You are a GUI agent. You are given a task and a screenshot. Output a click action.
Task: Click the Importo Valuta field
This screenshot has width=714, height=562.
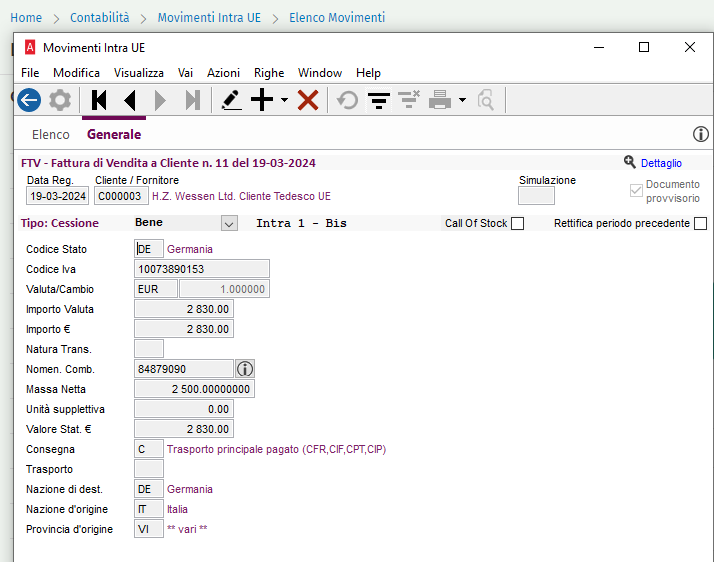click(184, 309)
